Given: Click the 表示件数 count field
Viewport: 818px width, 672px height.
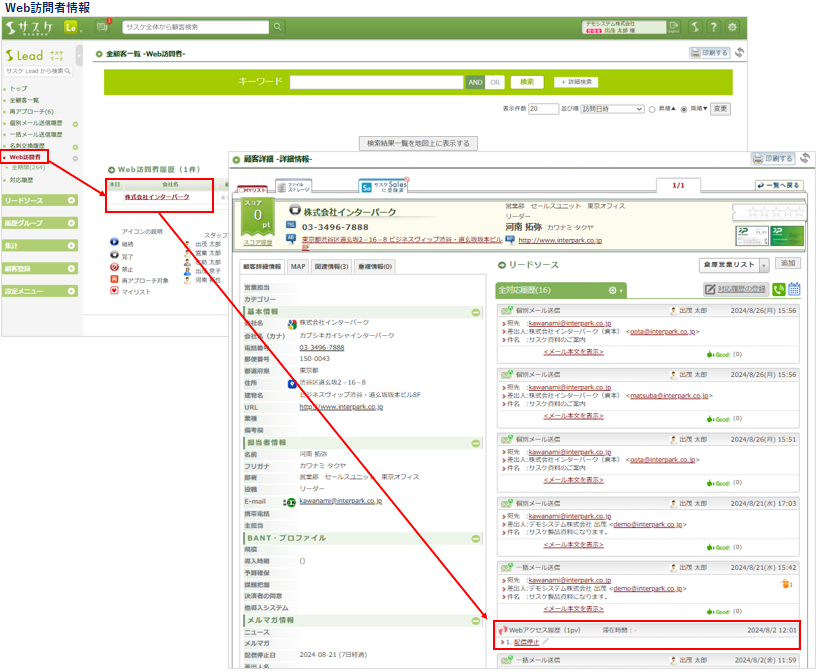Looking at the screenshot, I should click(543, 109).
